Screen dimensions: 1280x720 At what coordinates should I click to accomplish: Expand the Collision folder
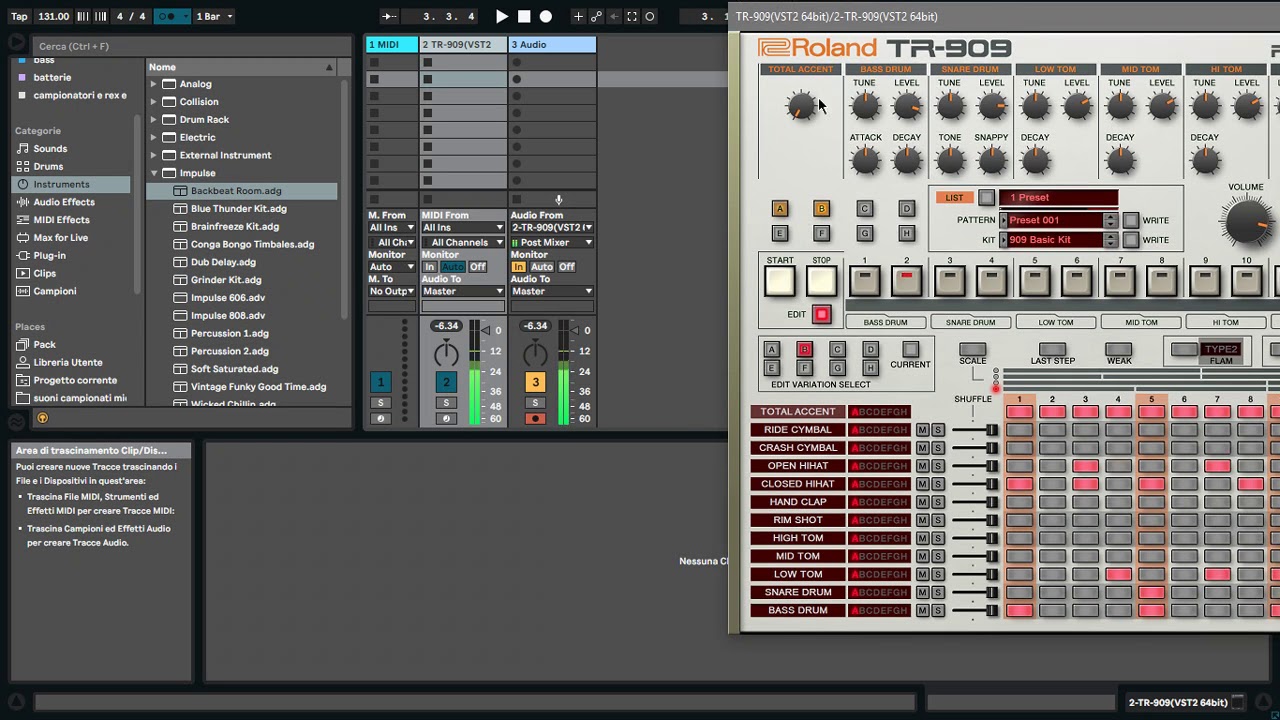pos(153,102)
